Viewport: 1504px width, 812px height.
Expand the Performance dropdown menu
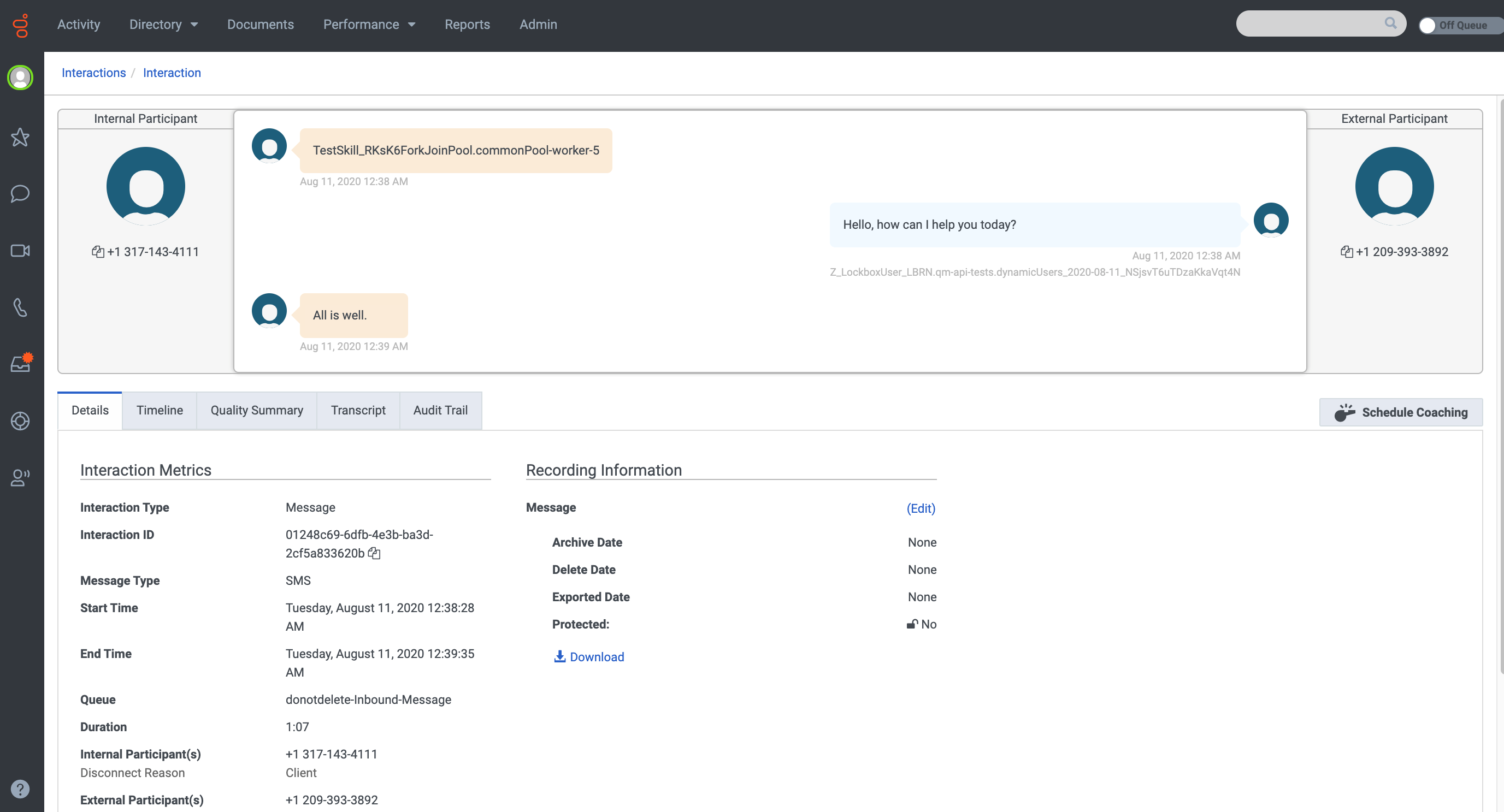tap(369, 25)
